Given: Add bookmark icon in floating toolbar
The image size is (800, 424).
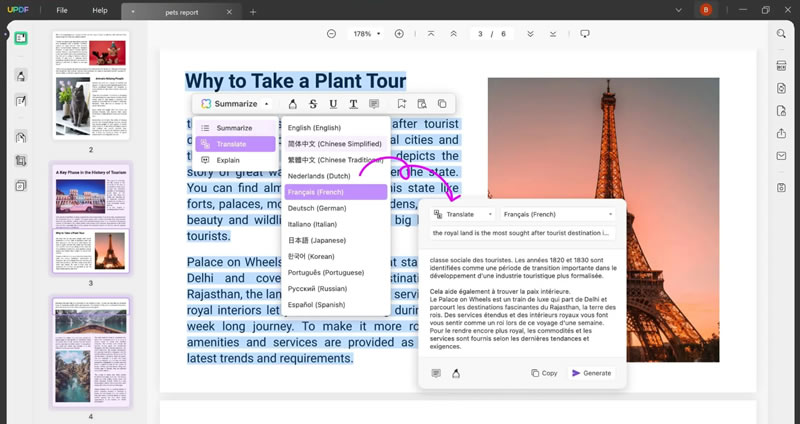Looking at the screenshot, I should [x=402, y=104].
